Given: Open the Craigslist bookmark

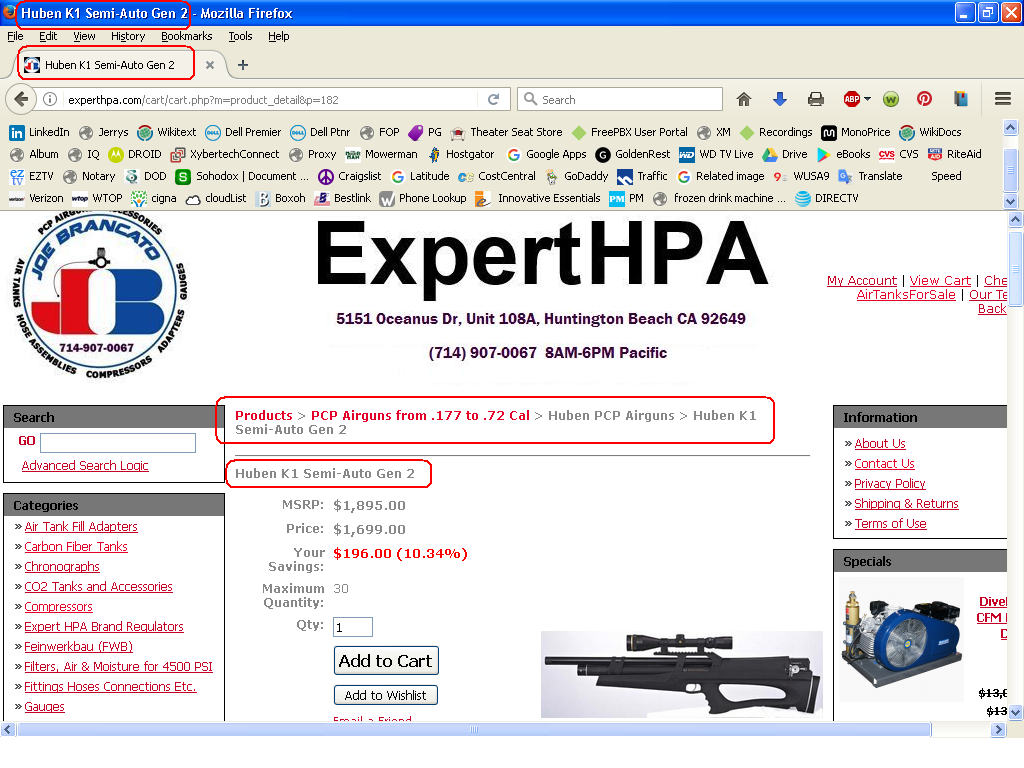Looking at the screenshot, I should click(x=349, y=176).
